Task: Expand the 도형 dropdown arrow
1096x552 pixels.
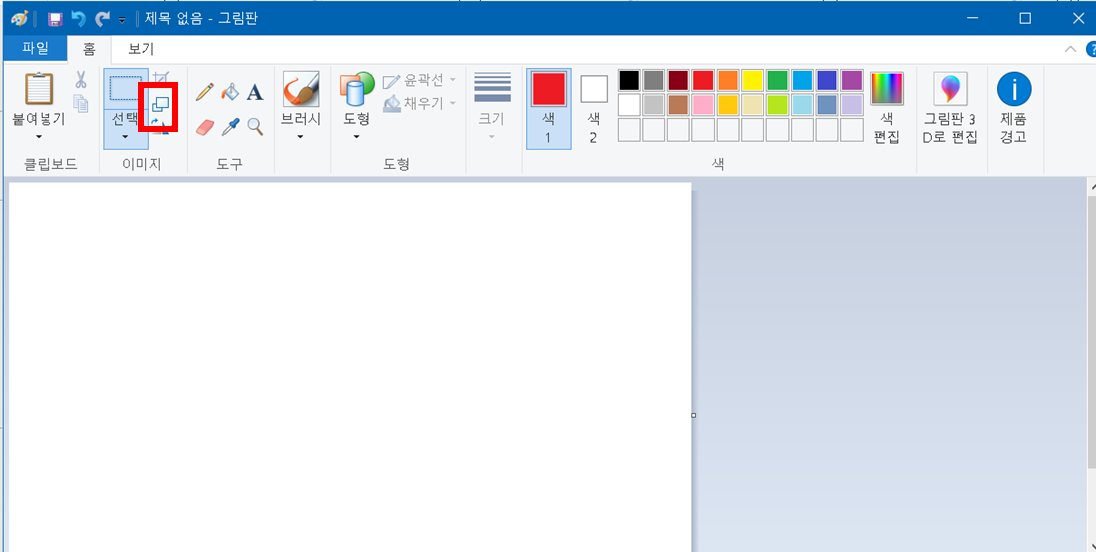Action: click(x=356, y=137)
